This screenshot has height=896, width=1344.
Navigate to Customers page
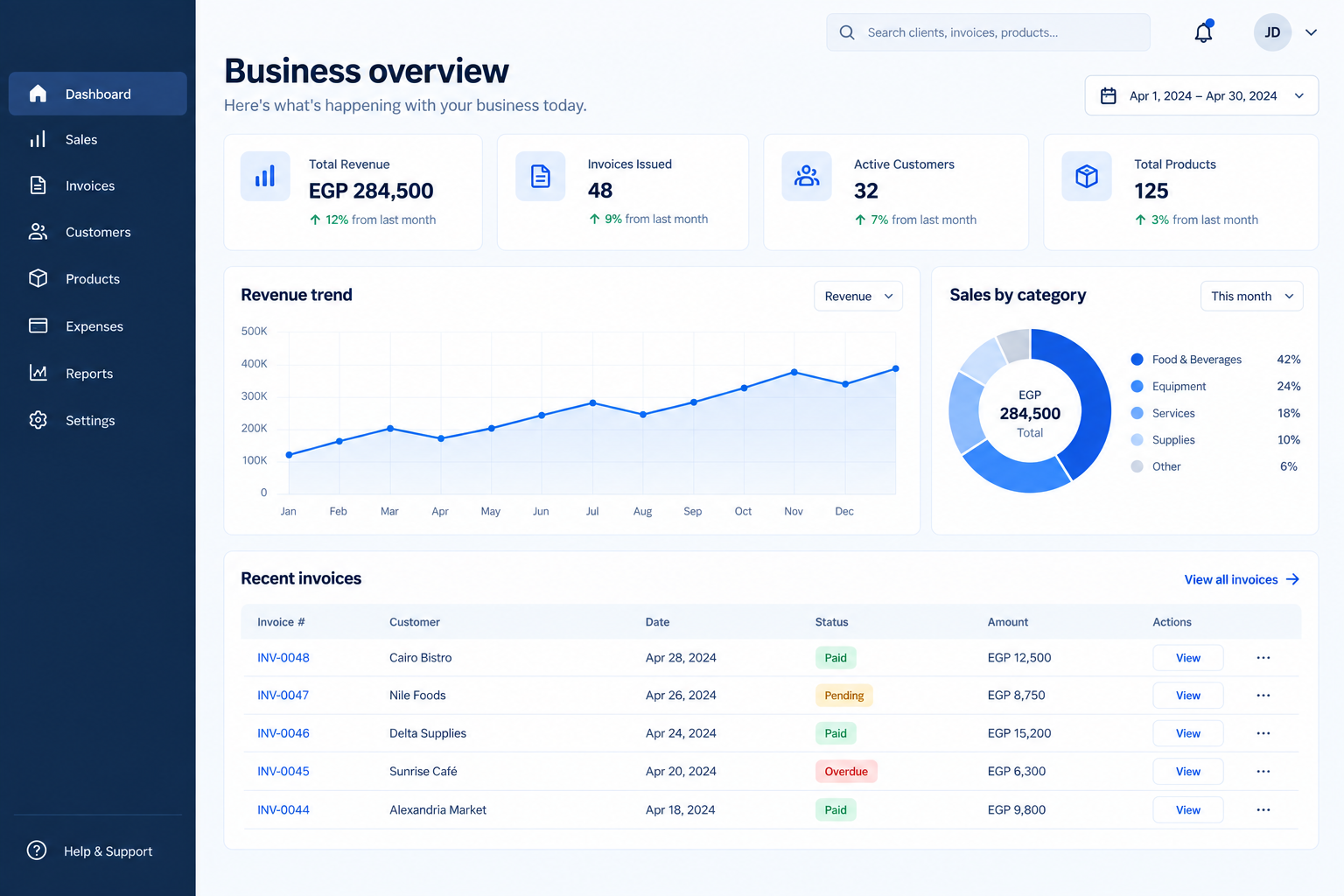coord(98,232)
